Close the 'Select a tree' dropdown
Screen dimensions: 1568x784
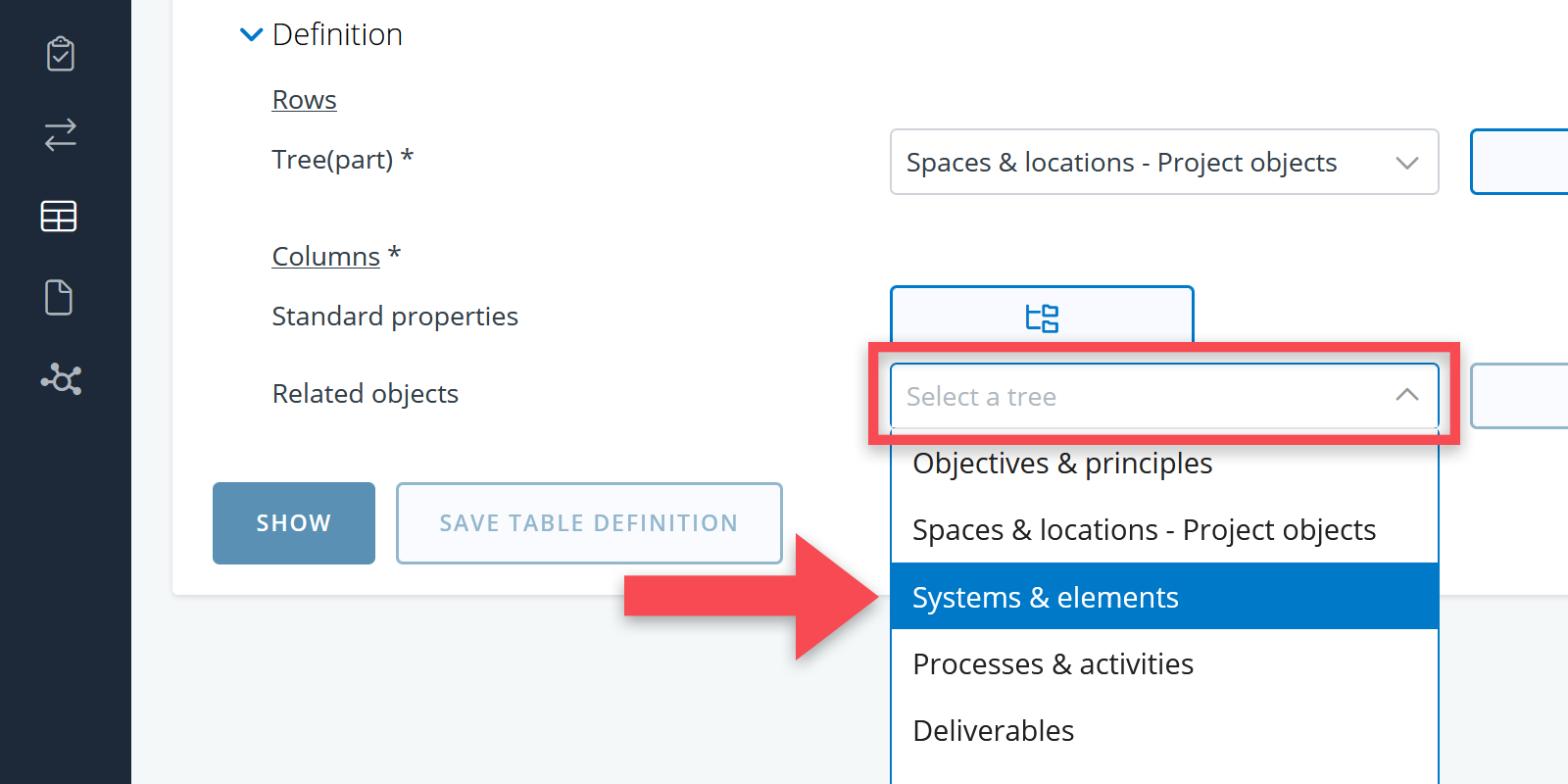click(1406, 395)
